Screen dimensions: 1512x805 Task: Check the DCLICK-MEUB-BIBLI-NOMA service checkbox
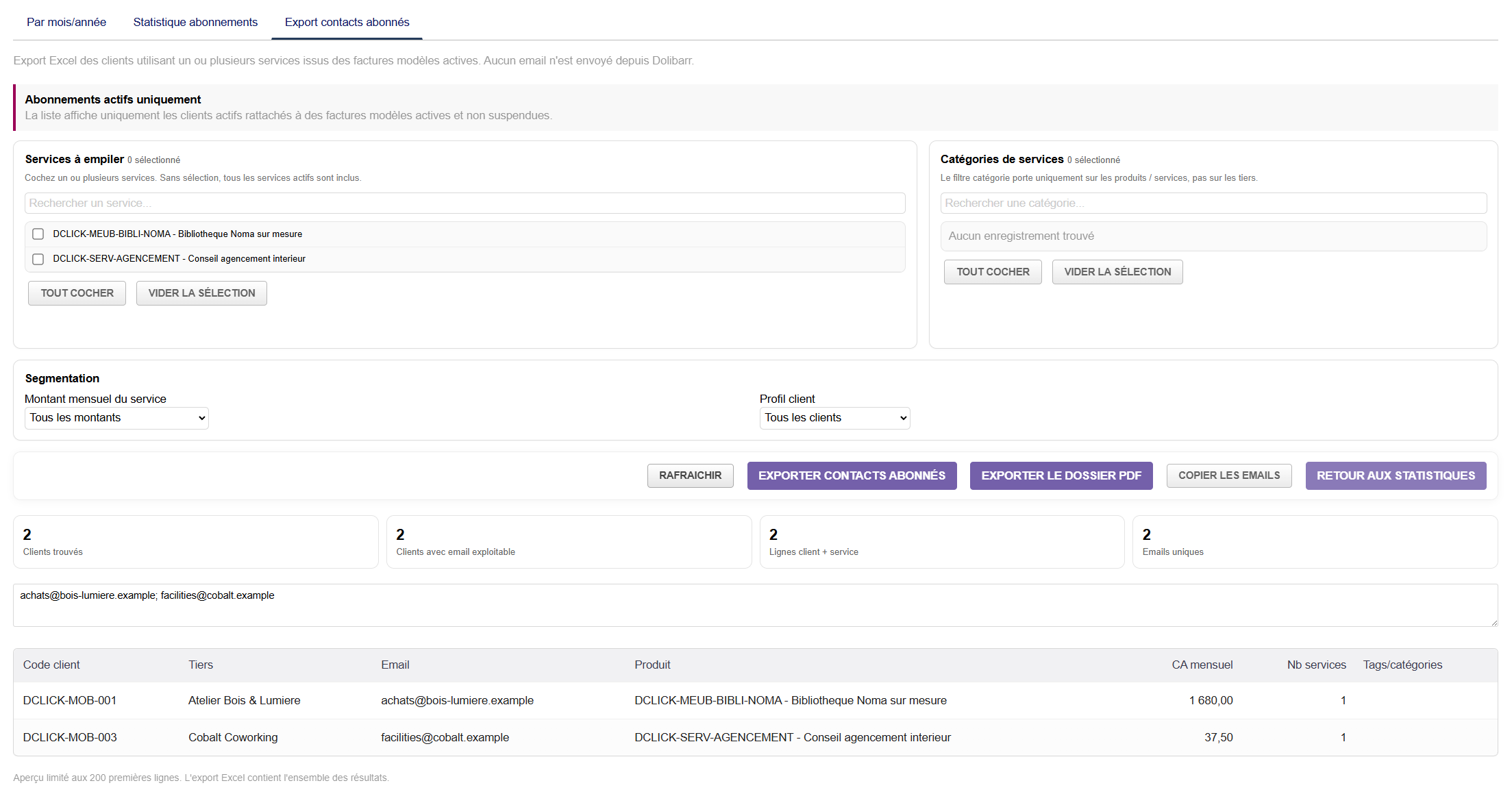click(x=38, y=234)
